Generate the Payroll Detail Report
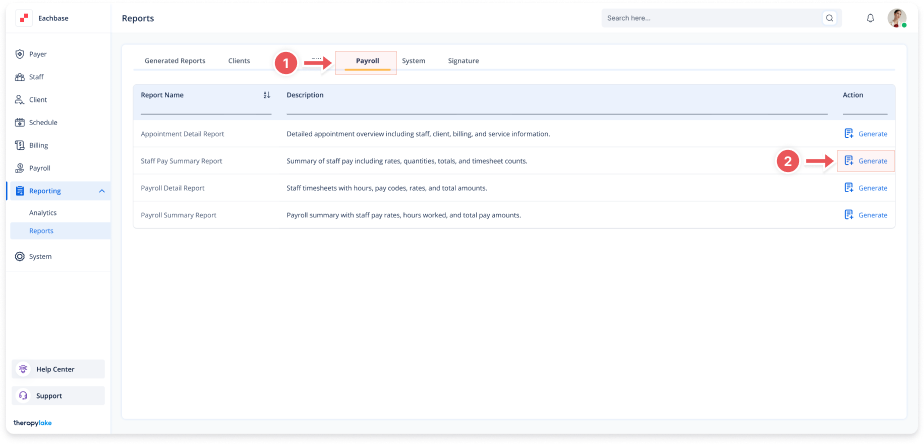Image resolution: width=924 pixels, height=444 pixels. pos(866,188)
